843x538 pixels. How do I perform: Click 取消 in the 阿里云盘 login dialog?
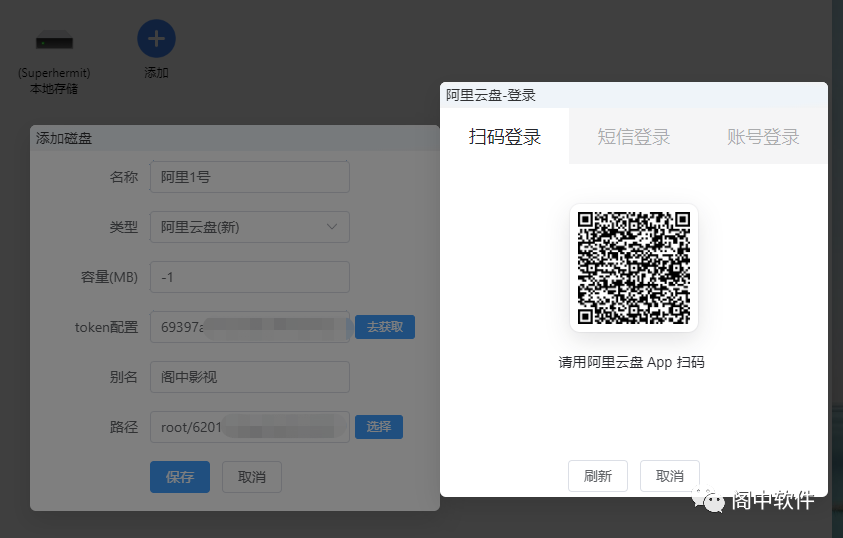click(x=670, y=476)
